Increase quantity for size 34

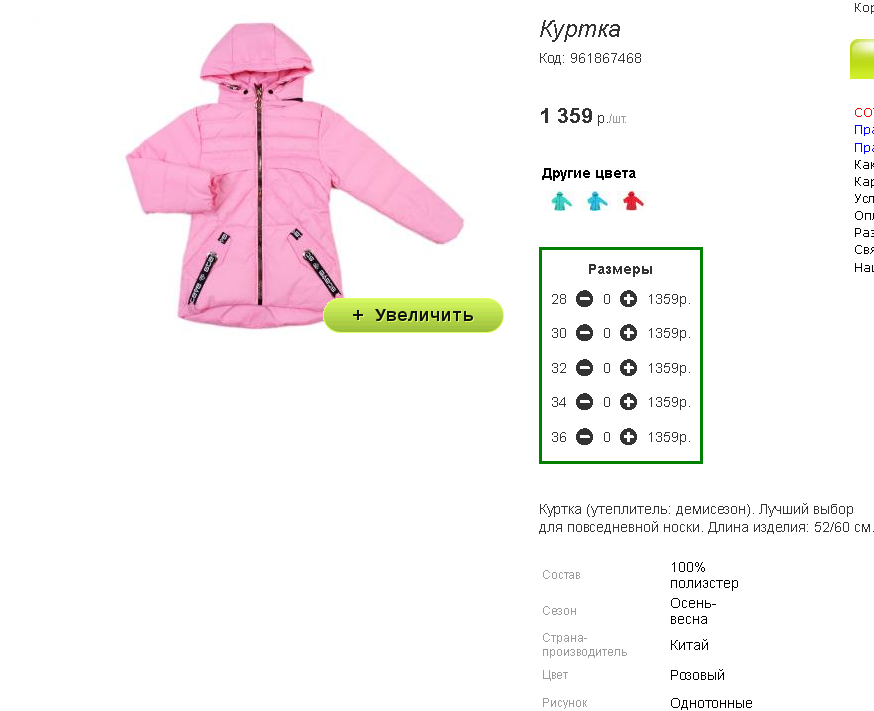[x=628, y=402]
